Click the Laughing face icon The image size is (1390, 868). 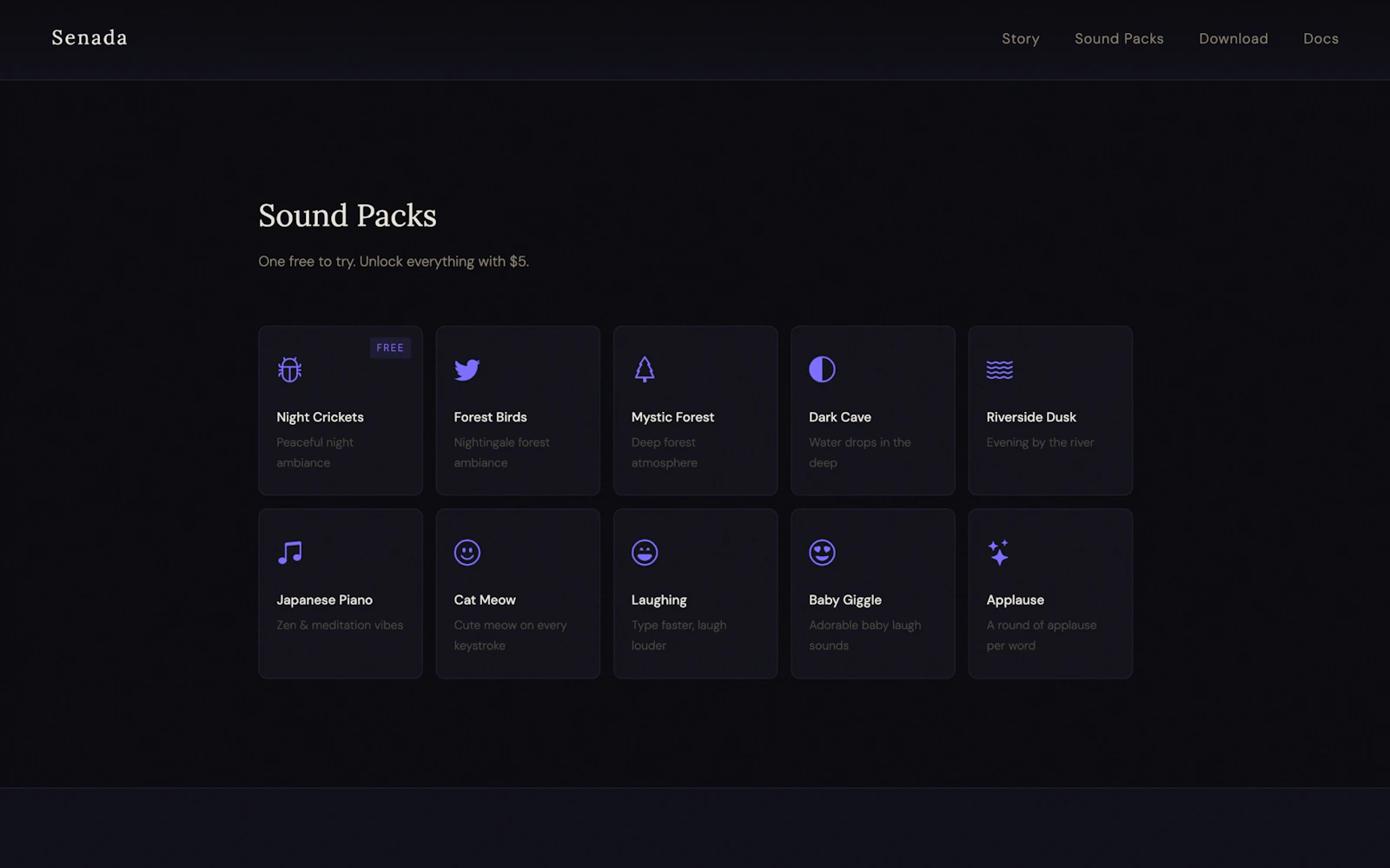tap(645, 553)
